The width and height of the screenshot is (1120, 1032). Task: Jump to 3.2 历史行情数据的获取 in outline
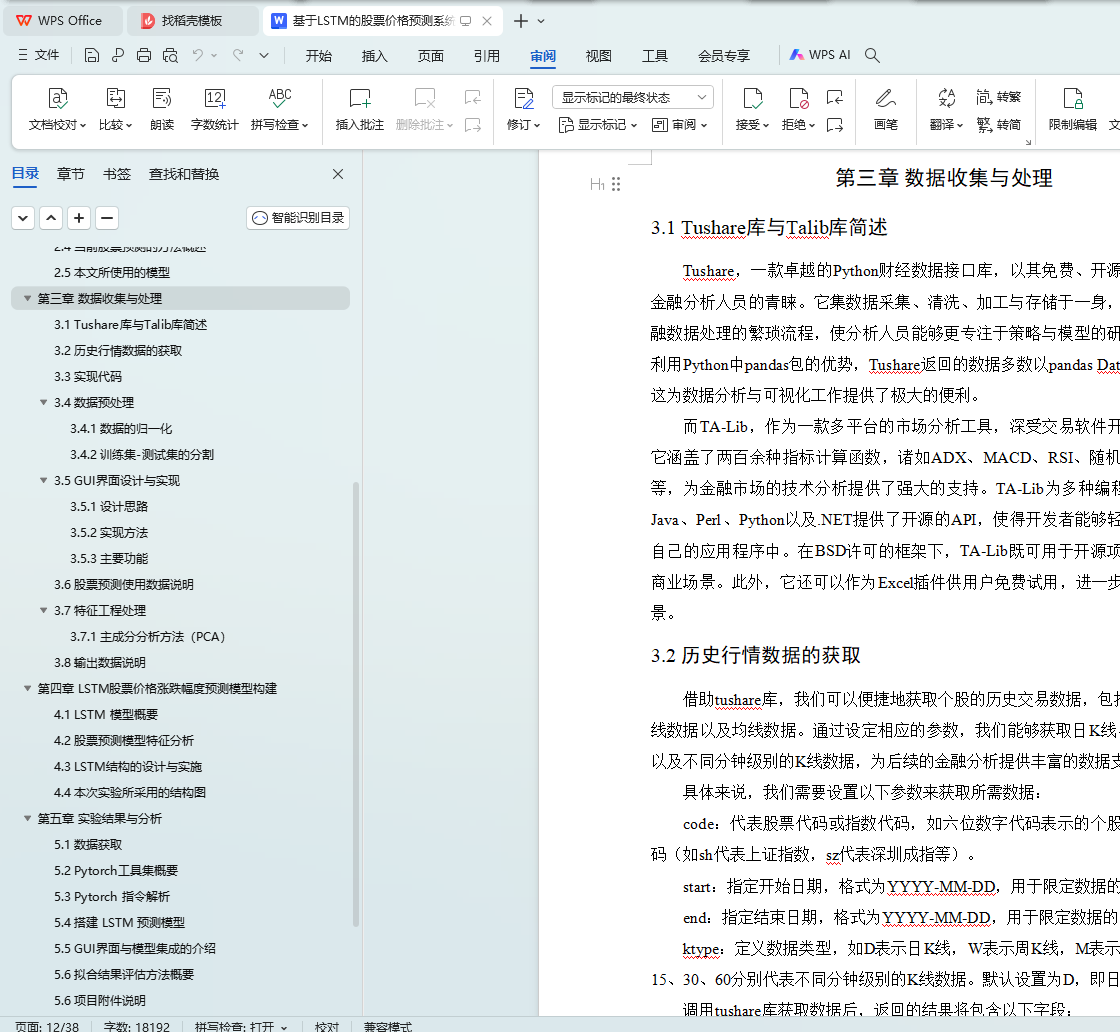click(118, 351)
